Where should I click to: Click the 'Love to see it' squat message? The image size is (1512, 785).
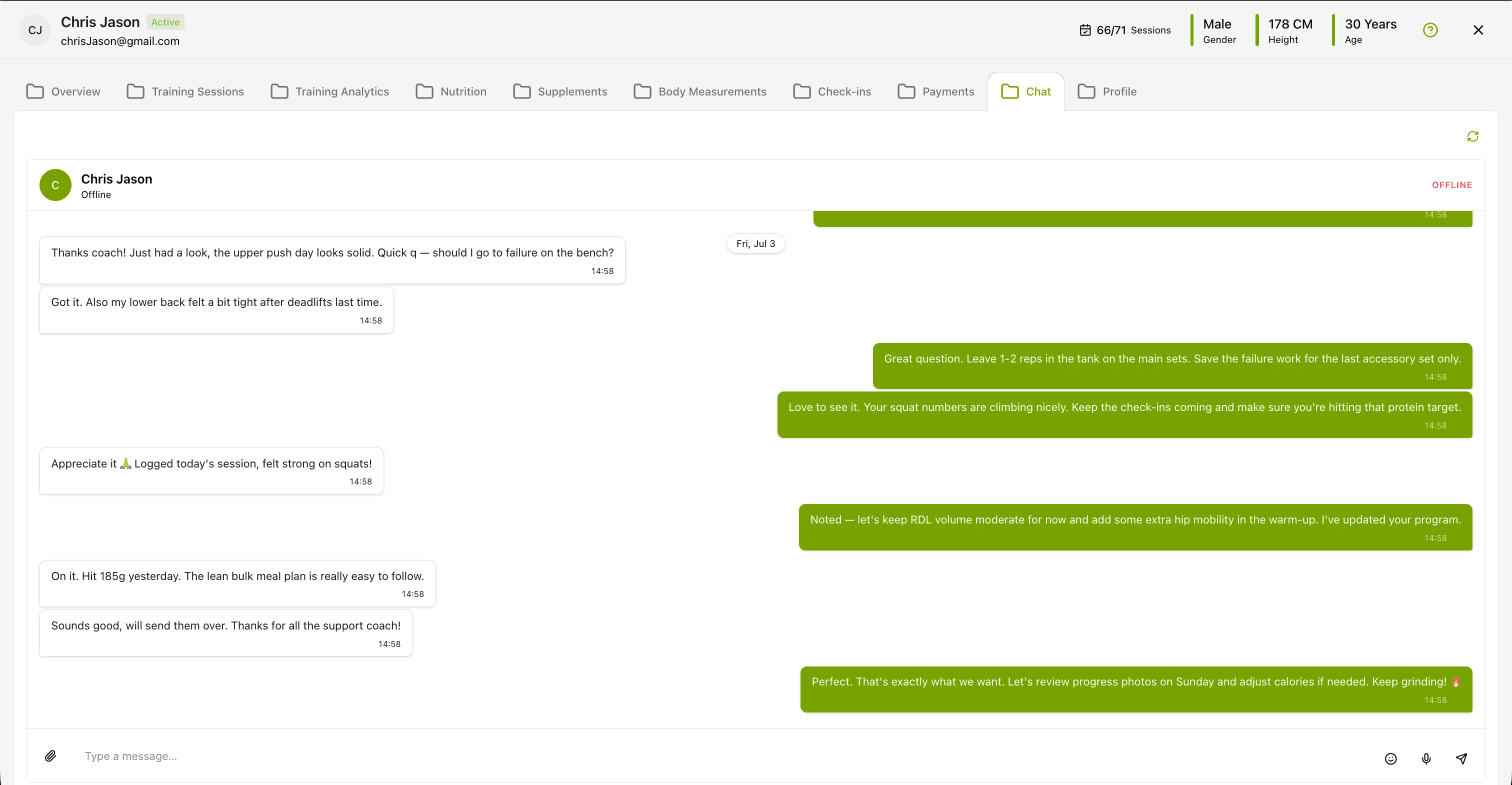[x=1124, y=414]
